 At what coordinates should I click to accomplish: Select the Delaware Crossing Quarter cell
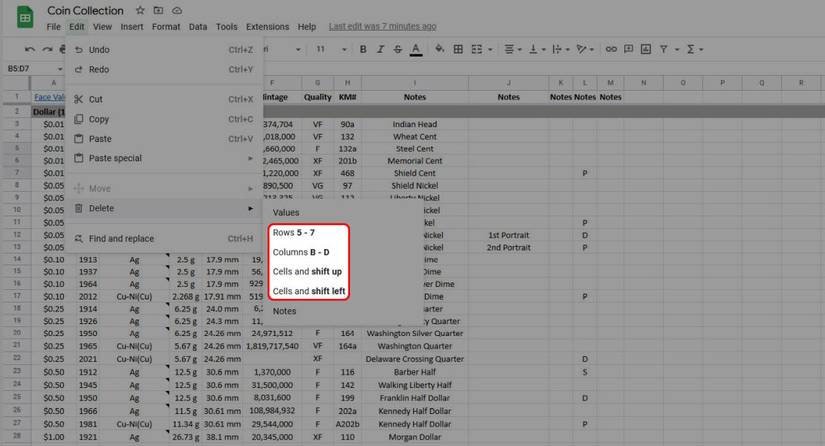[415, 359]
